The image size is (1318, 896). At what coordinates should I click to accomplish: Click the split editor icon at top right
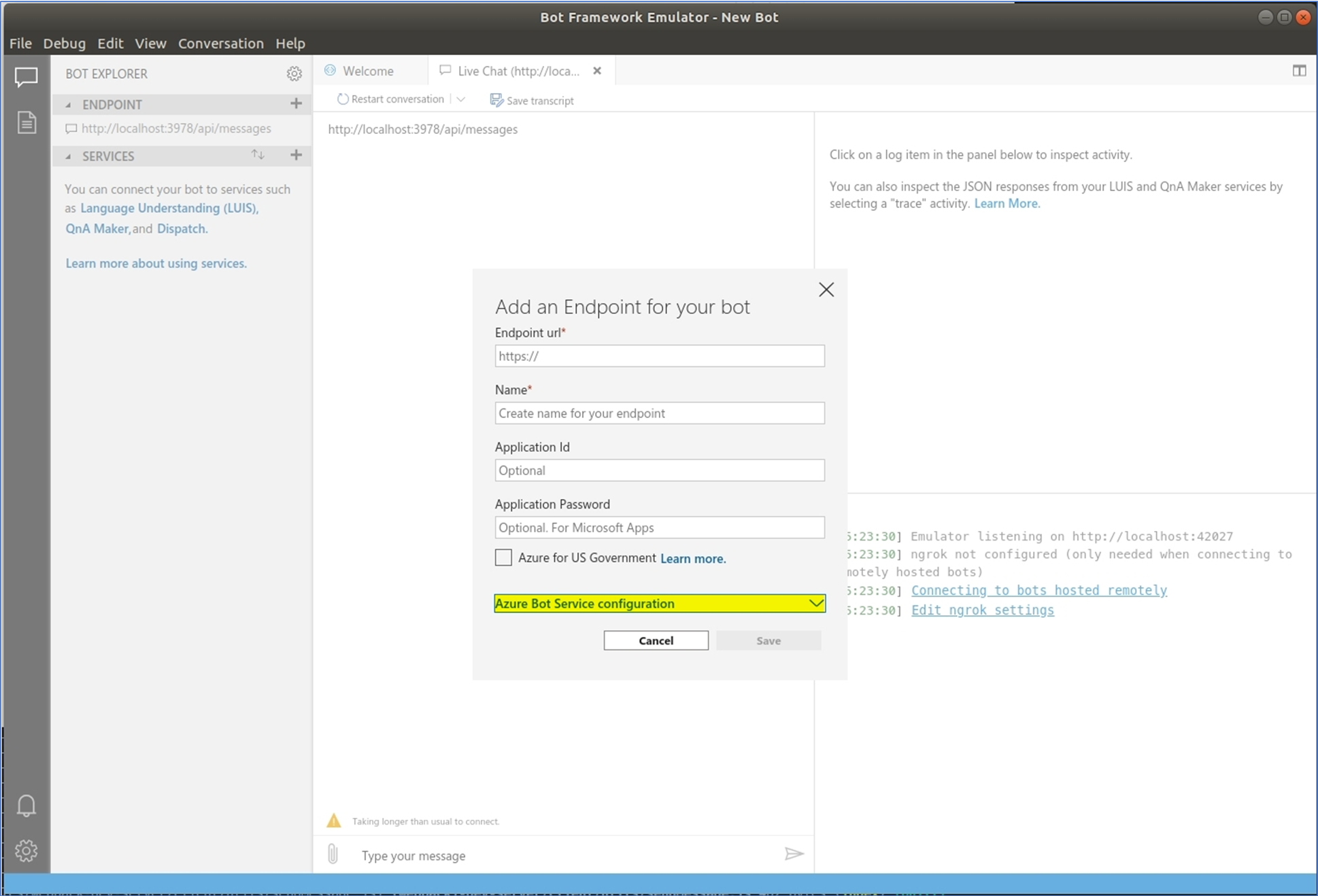click(1299, 71)
